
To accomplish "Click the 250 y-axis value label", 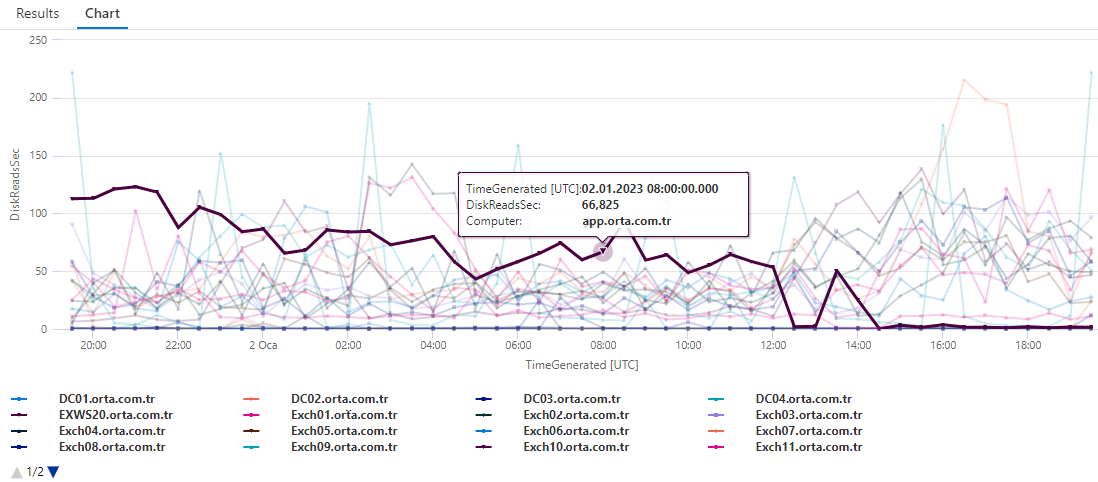I will [x=37, y=40].
